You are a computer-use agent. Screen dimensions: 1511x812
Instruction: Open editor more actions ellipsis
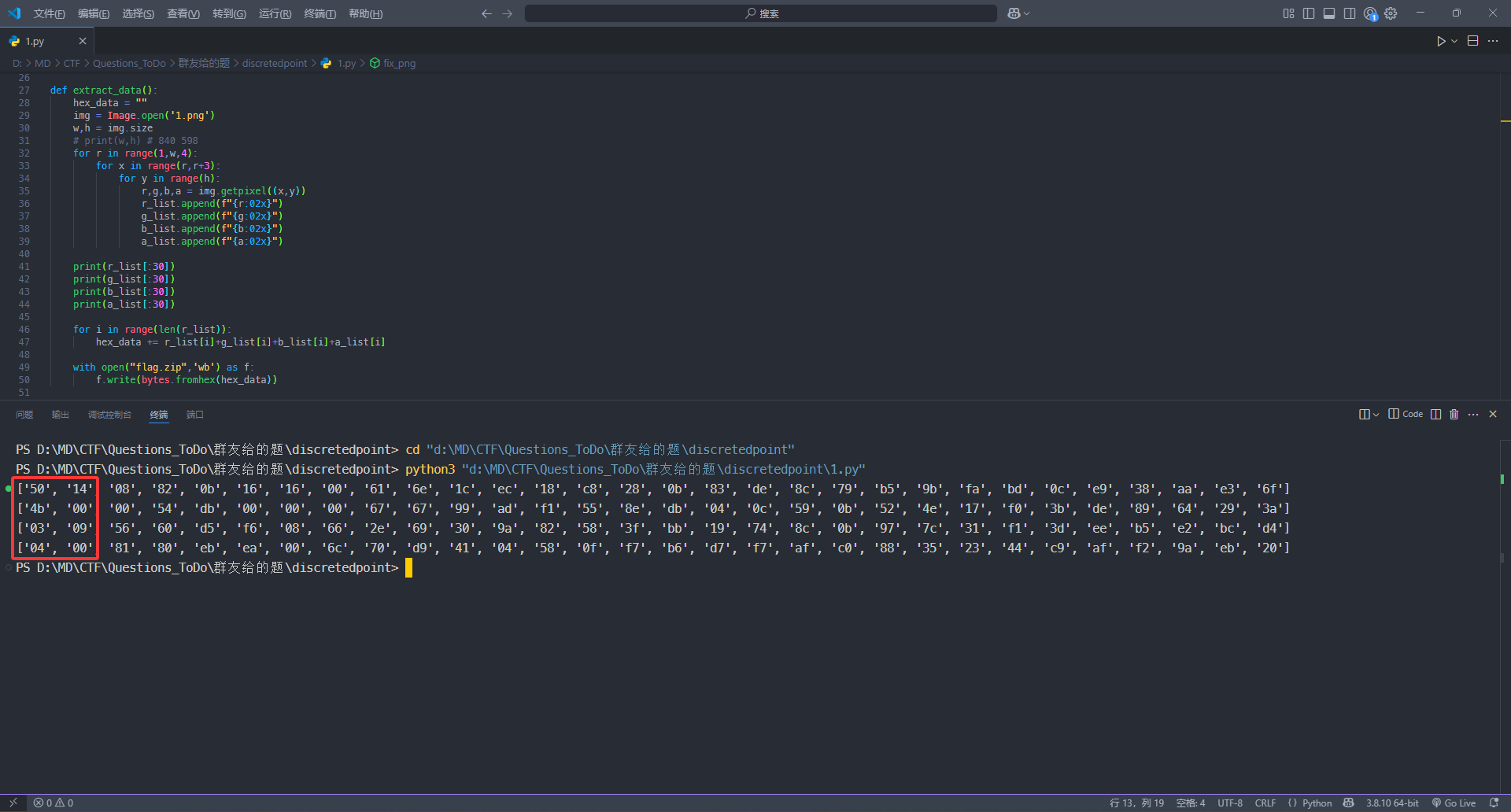1493,41
